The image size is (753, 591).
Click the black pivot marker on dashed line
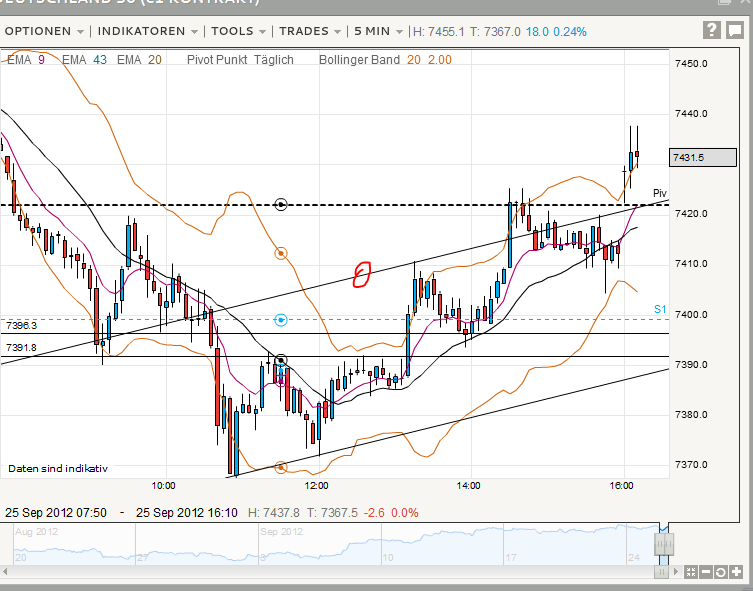[x=281, y=205]
